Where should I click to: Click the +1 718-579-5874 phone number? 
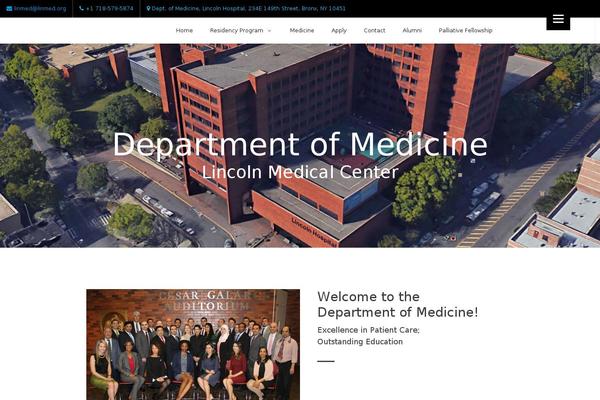click(109, 8)
